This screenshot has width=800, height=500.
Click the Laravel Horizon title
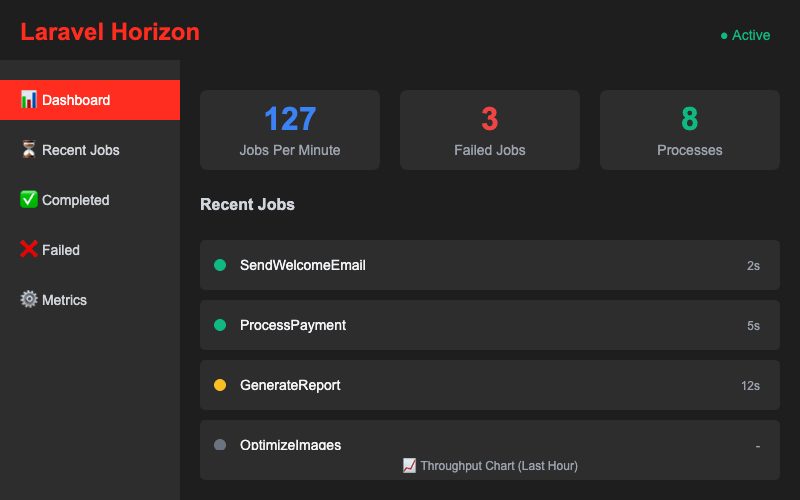click(110, 32)
